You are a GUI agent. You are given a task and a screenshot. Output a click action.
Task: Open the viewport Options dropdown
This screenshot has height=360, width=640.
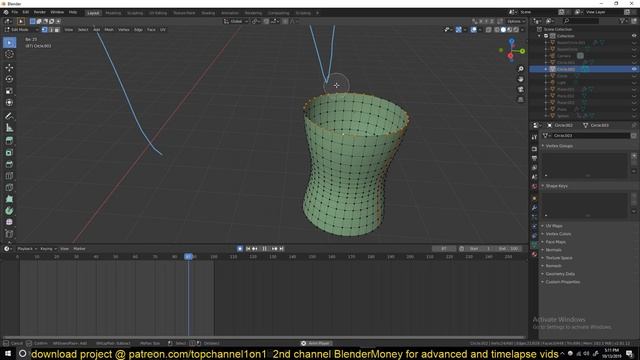coord(516,21)
